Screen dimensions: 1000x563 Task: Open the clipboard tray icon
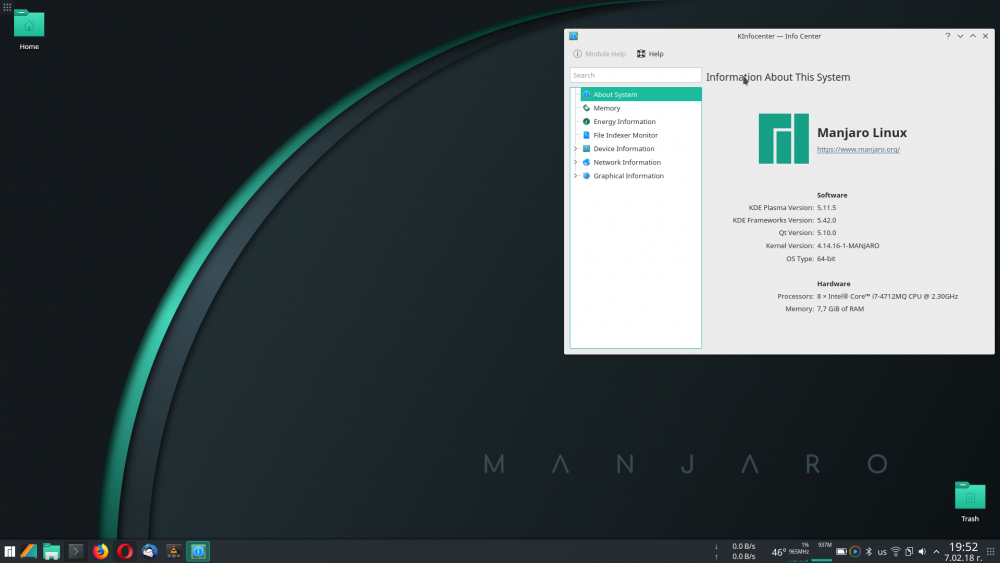[909, 552]
